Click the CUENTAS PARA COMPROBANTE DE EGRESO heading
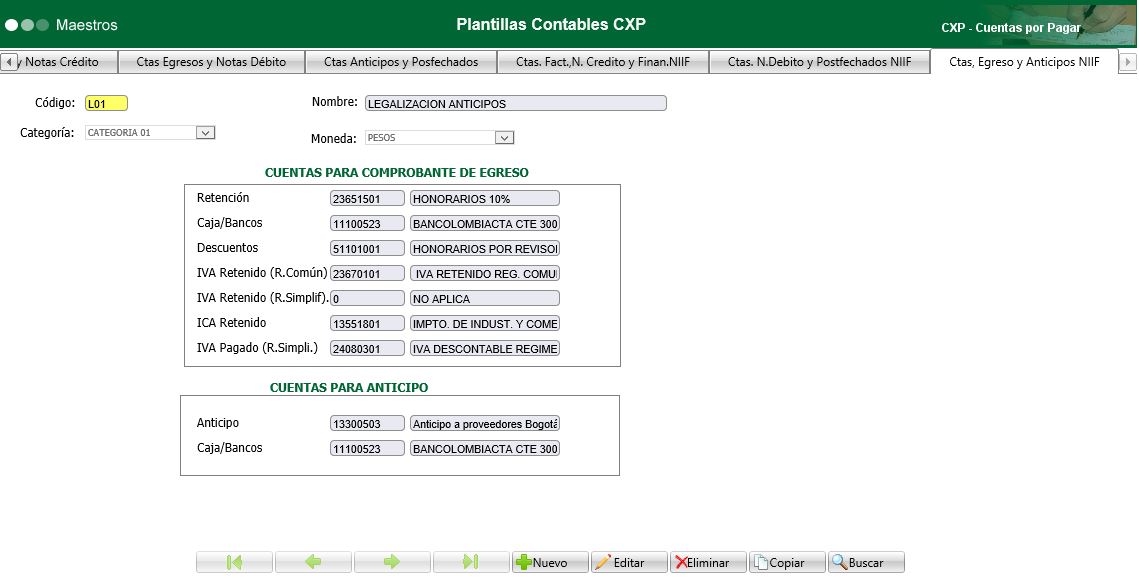This screenshot has height=587, width=1139. tap(397, 173)
